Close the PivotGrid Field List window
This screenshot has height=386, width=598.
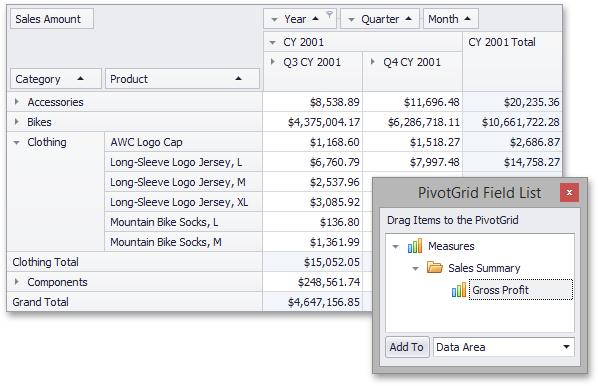[x=569, y=193]
